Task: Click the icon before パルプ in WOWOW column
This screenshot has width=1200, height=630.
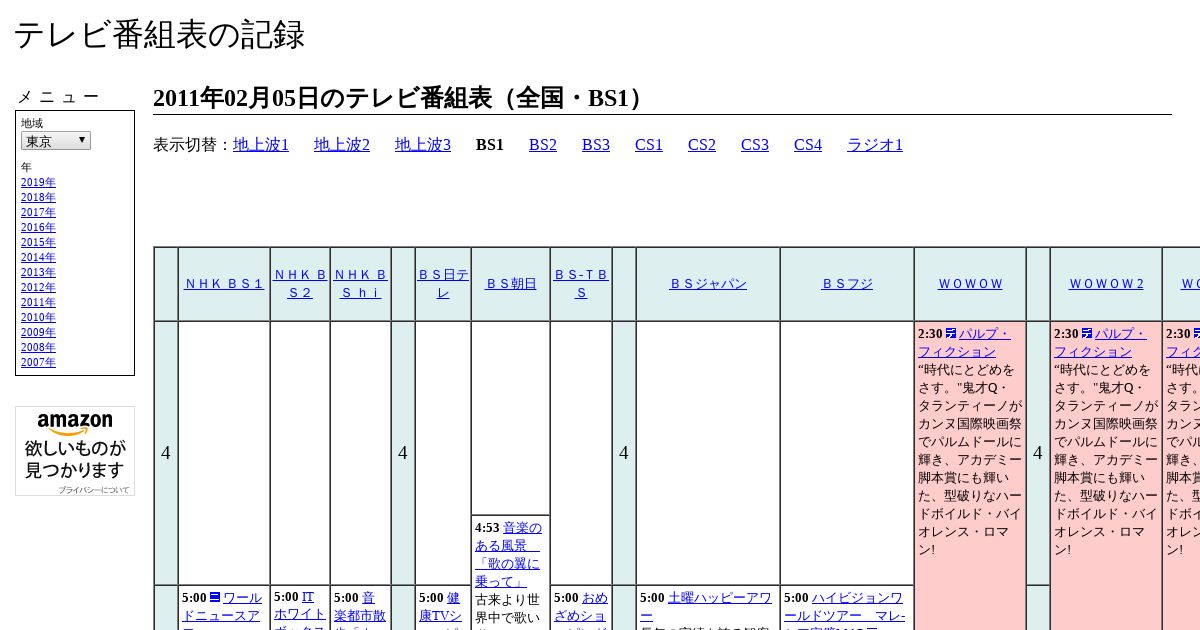Action: (x=951, y=334)
